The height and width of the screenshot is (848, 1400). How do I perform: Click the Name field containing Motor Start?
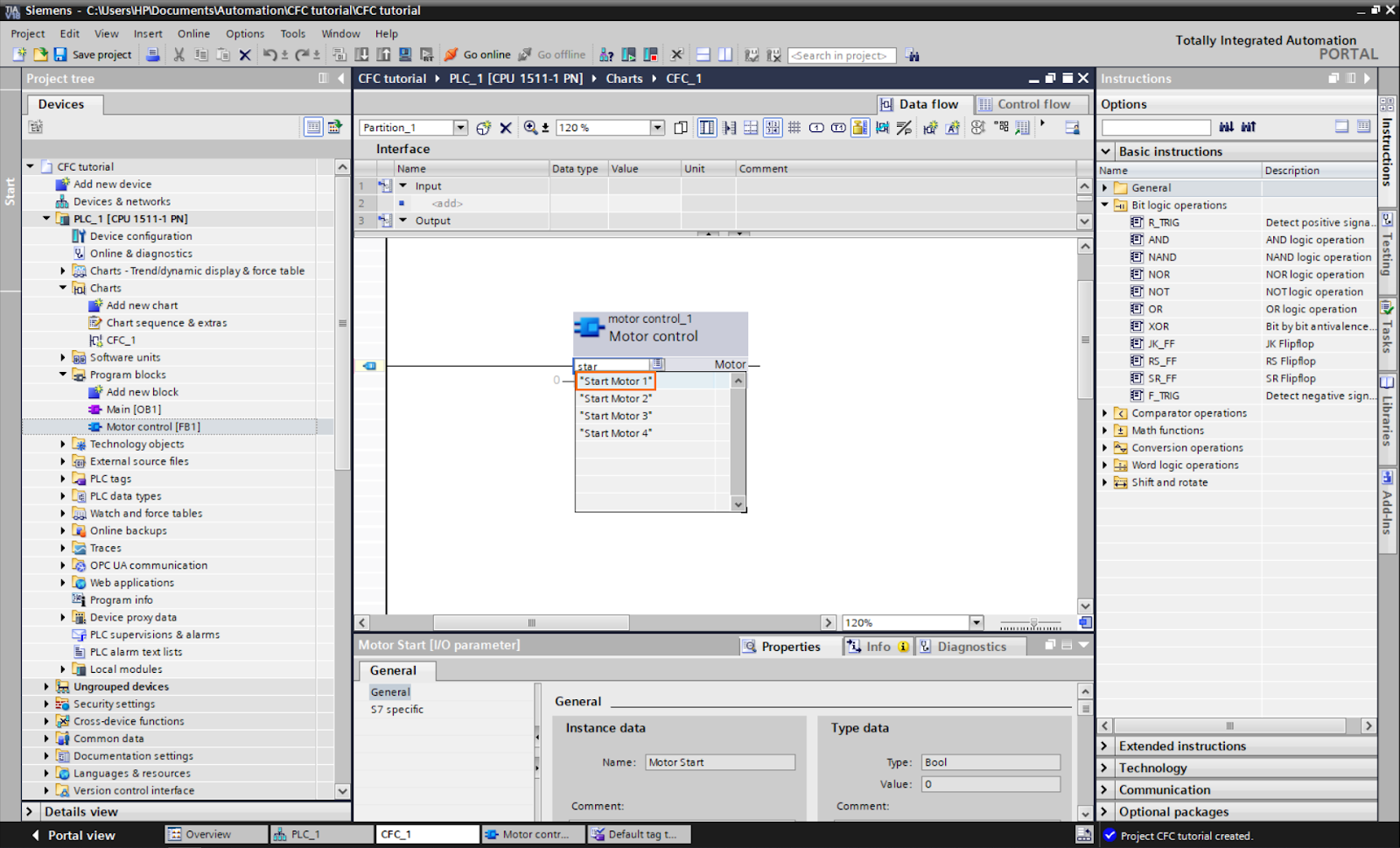point(720,762)
